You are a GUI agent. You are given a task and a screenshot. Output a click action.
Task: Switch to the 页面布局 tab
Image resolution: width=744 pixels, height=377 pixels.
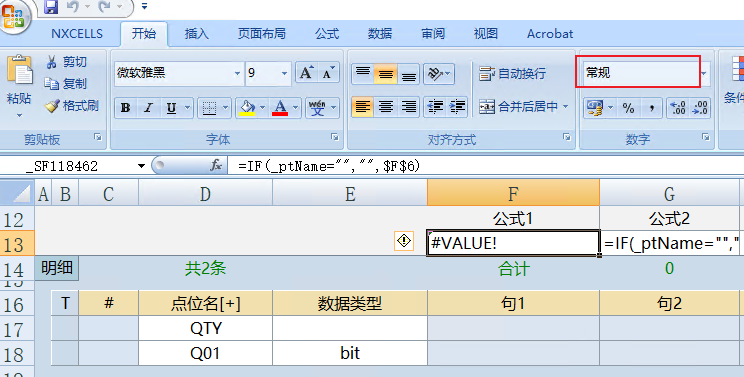[261, 34]
